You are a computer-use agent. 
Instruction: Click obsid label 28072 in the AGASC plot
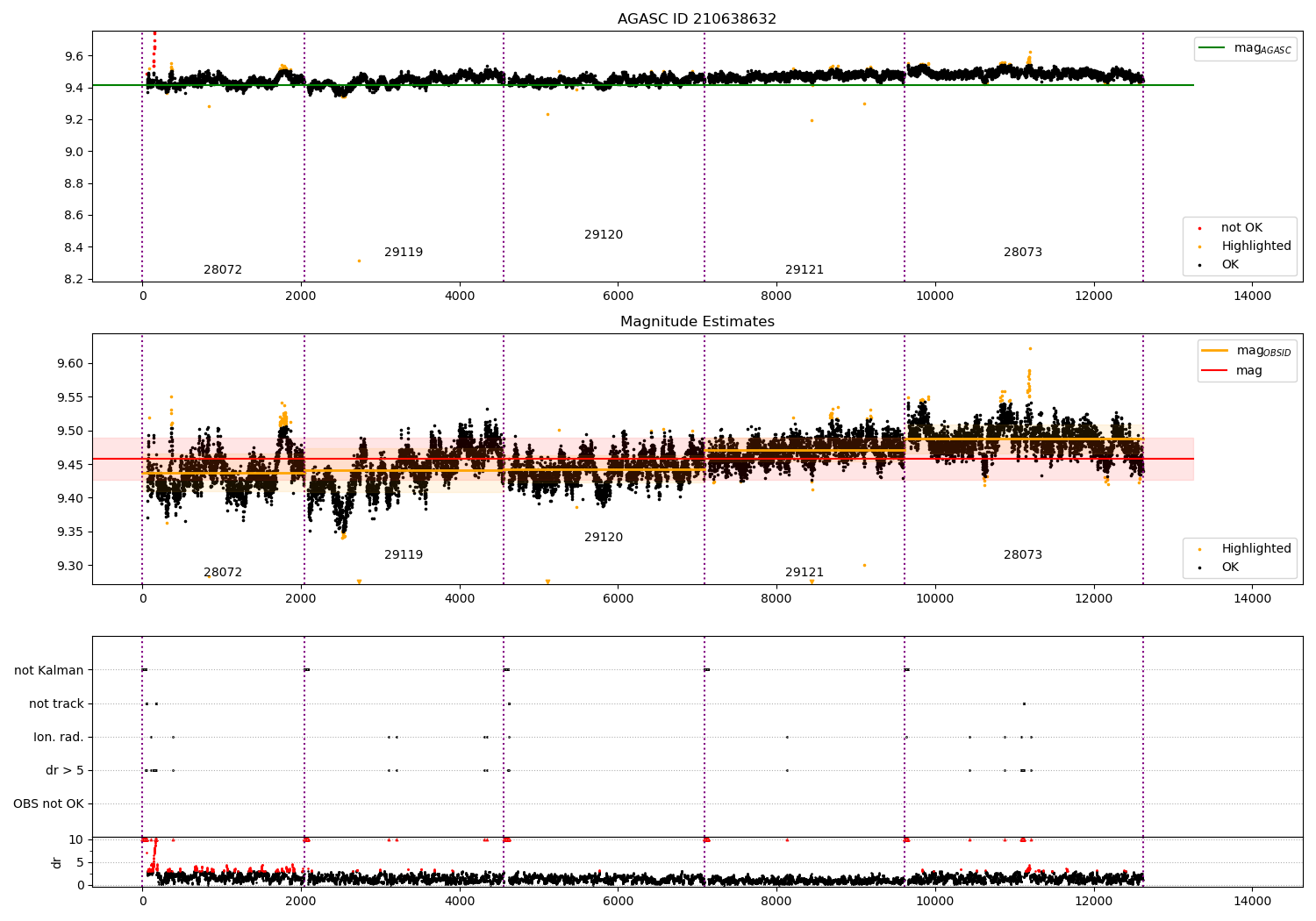tap(223, 269)
